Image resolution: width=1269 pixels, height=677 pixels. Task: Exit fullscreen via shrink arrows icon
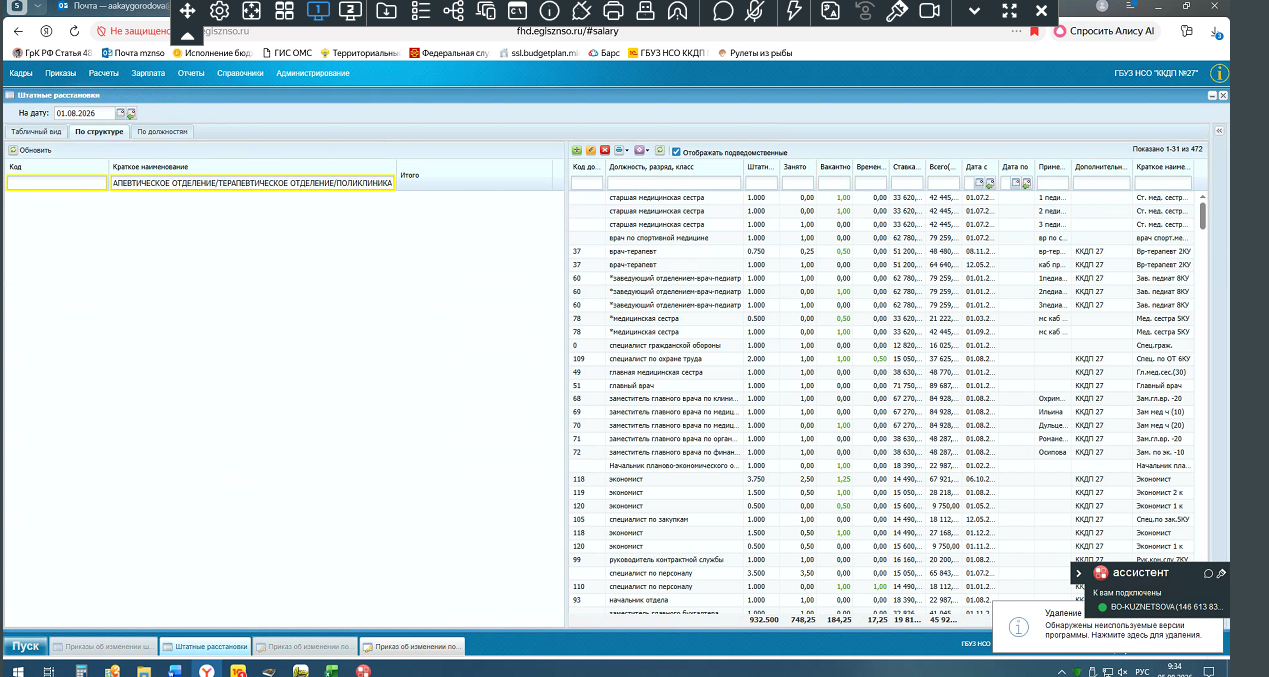click(1009, 12)
